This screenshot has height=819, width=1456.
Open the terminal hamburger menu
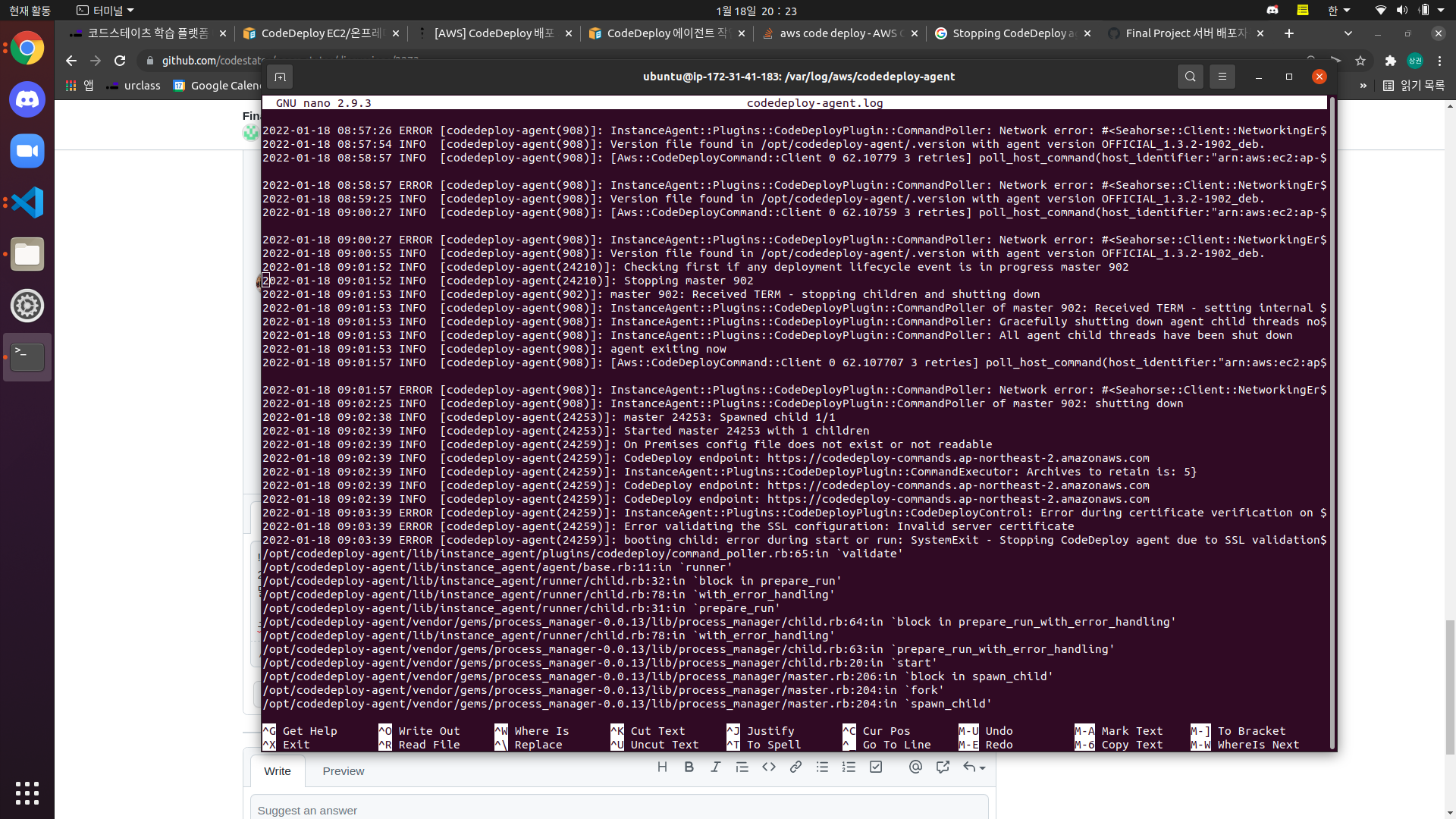click(1222, 77)
